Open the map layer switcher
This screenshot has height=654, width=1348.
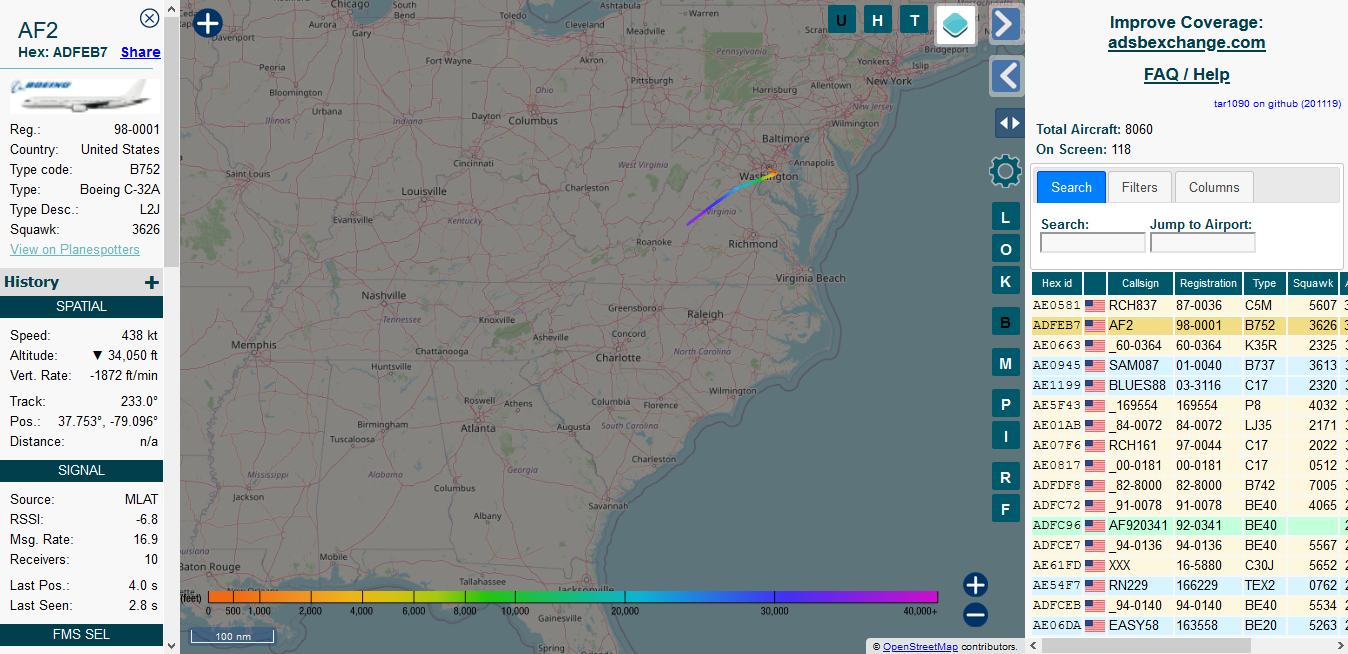point(955,24)
